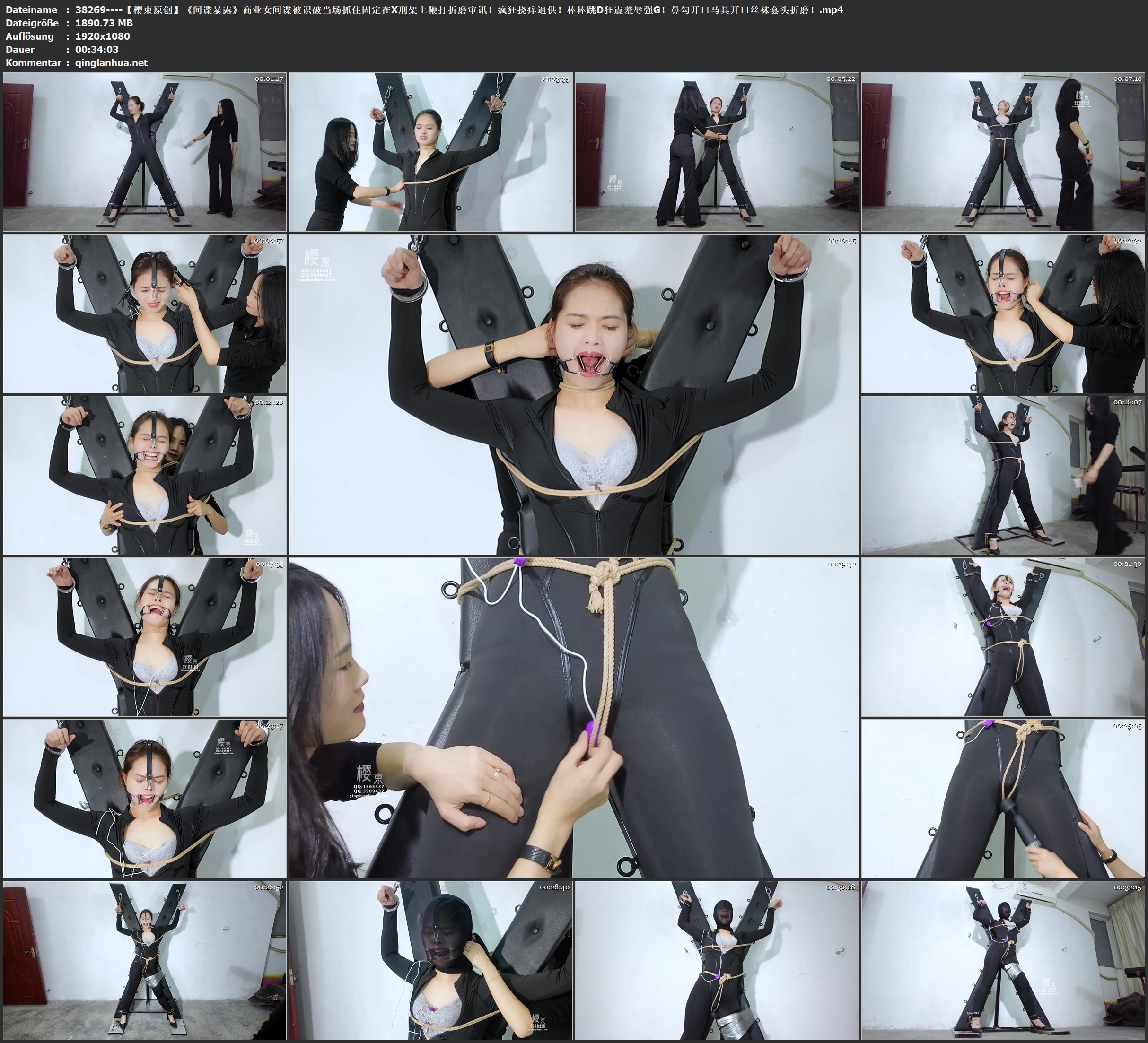Click the frame stamped 00:07:10
This screenshot has height=1043, width=1148.
point(1003,152)
